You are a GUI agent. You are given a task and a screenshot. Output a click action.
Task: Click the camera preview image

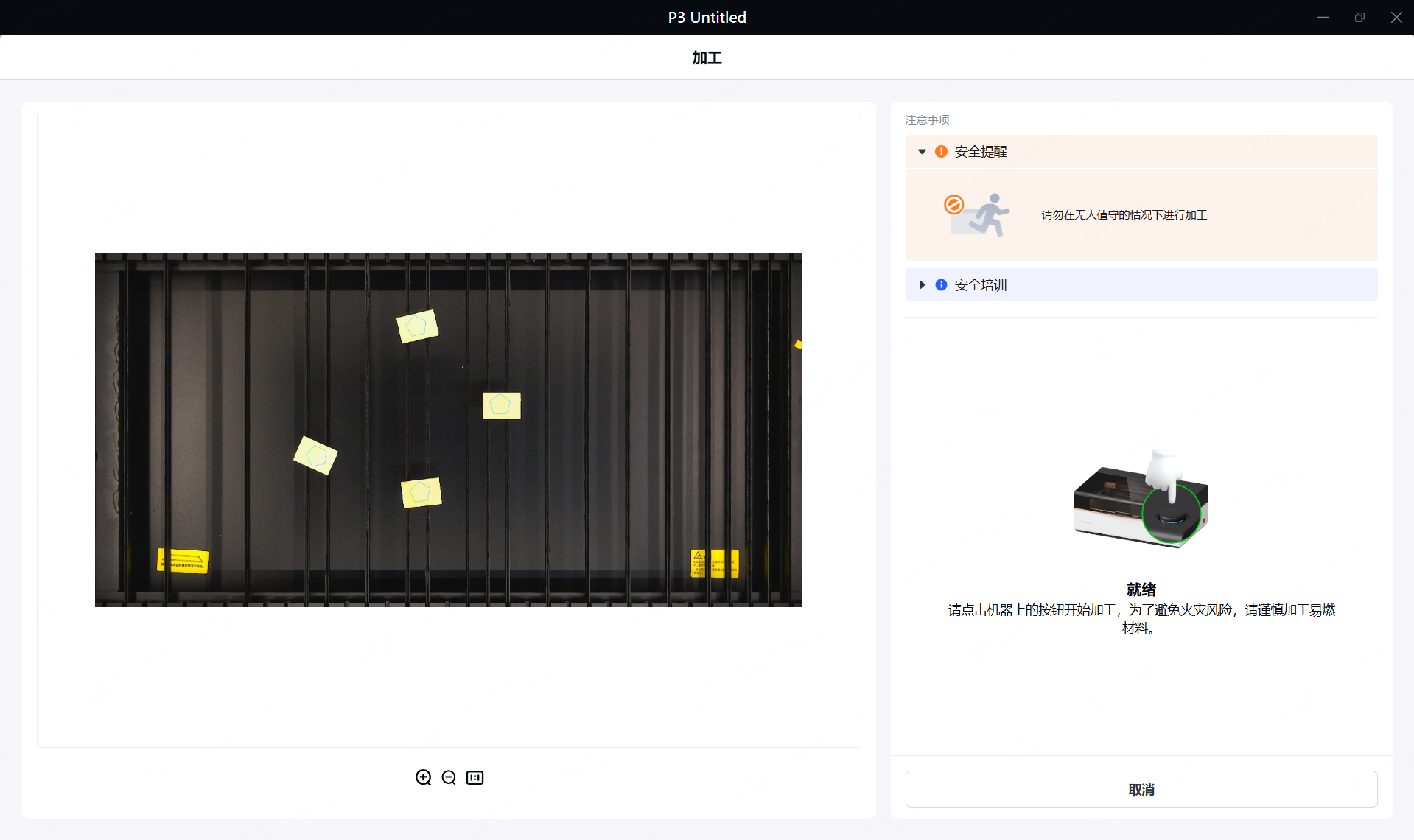coord(448,430)
